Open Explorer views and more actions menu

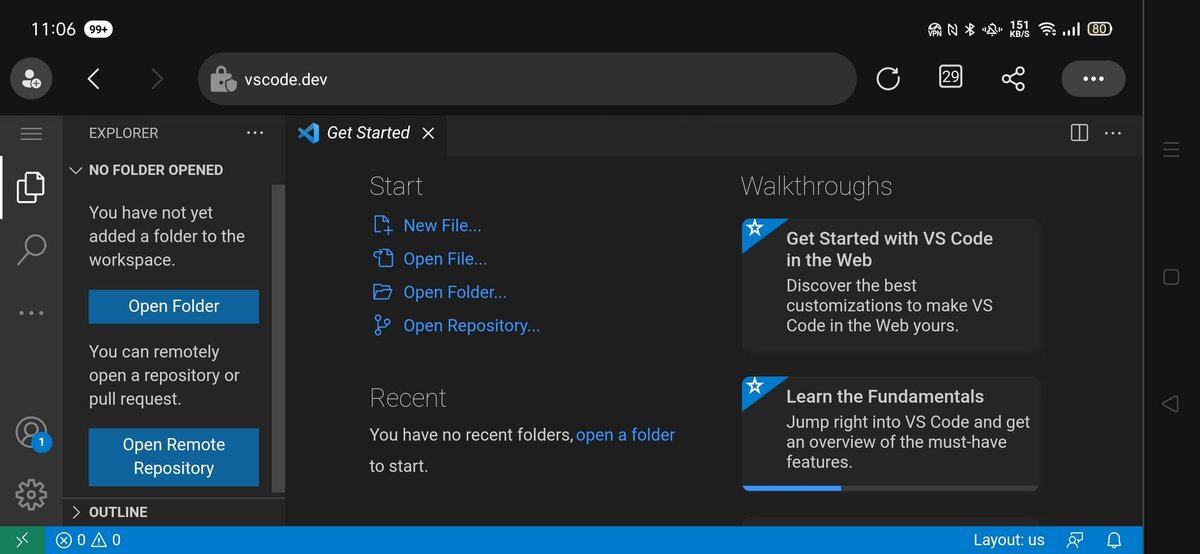pyautogui.click(x=255, y=133)
